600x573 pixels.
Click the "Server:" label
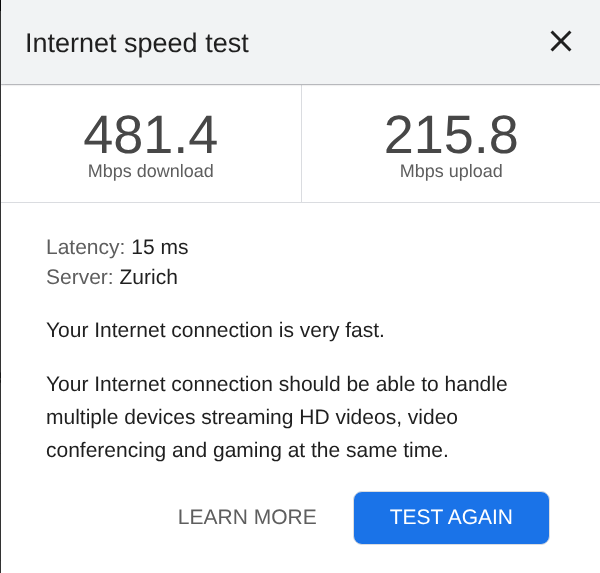click(x=80, y=277)
